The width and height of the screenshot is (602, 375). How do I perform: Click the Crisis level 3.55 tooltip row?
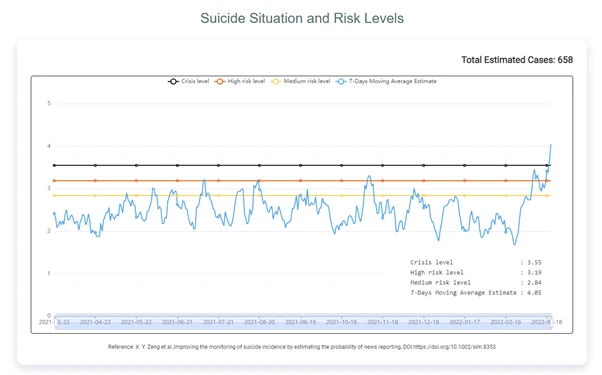tap(476, 263)
